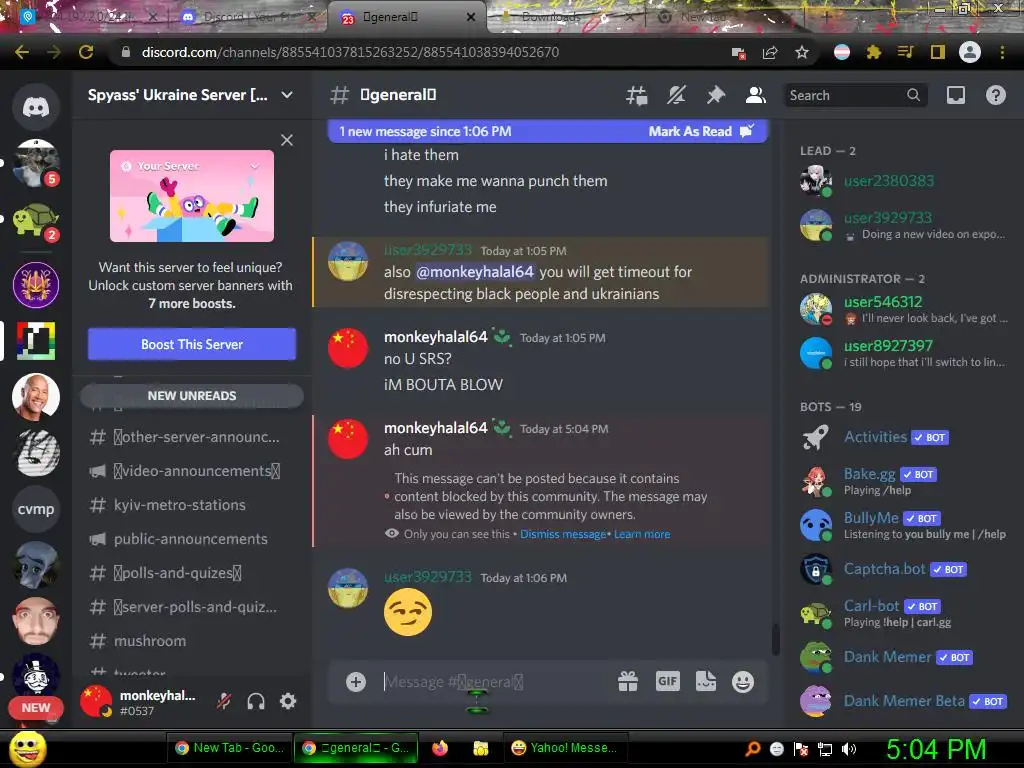
Task: Open user546312 administrator profile
Action: (903, 309)
